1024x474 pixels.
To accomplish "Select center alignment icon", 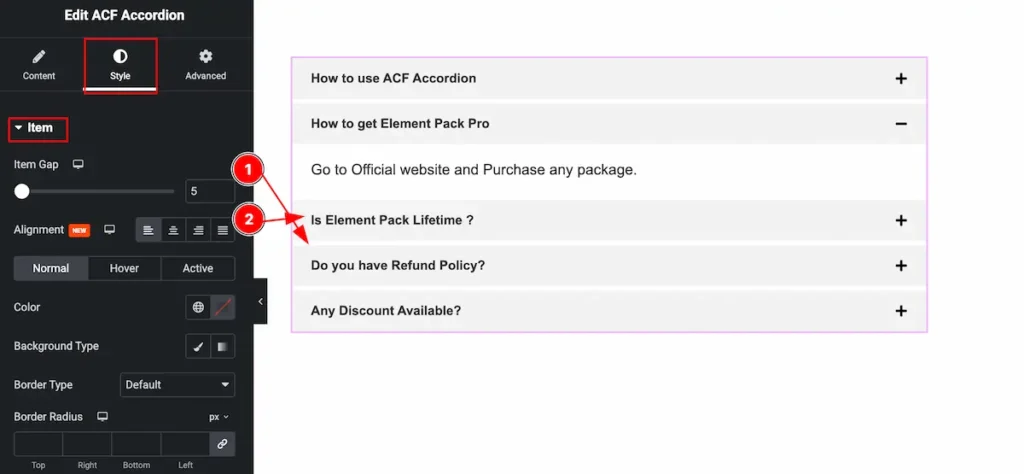I will [x=173, y=230].
